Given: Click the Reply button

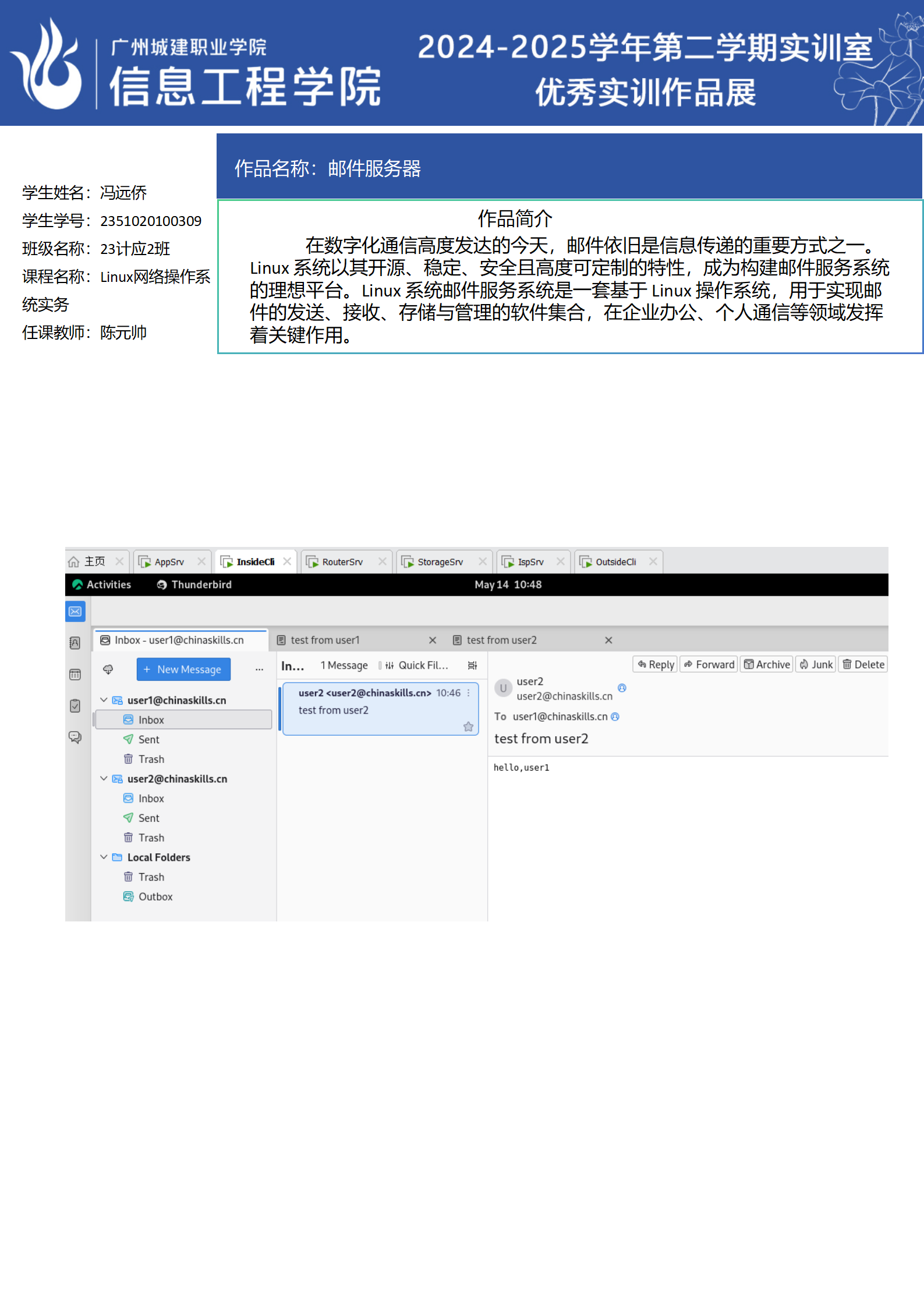Looking at the screenshot, I should coord(656,665).
